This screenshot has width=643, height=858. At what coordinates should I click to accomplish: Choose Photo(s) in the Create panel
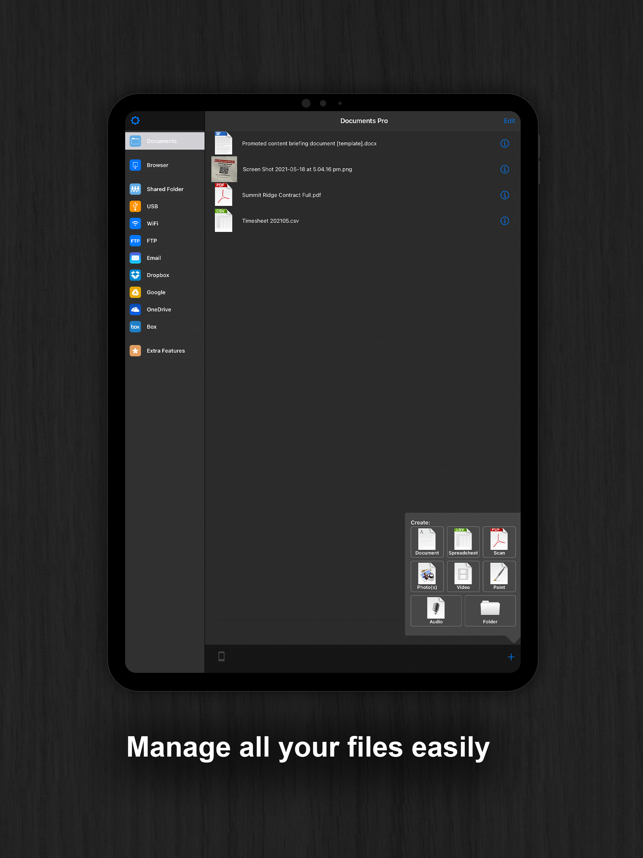(427, 576)
